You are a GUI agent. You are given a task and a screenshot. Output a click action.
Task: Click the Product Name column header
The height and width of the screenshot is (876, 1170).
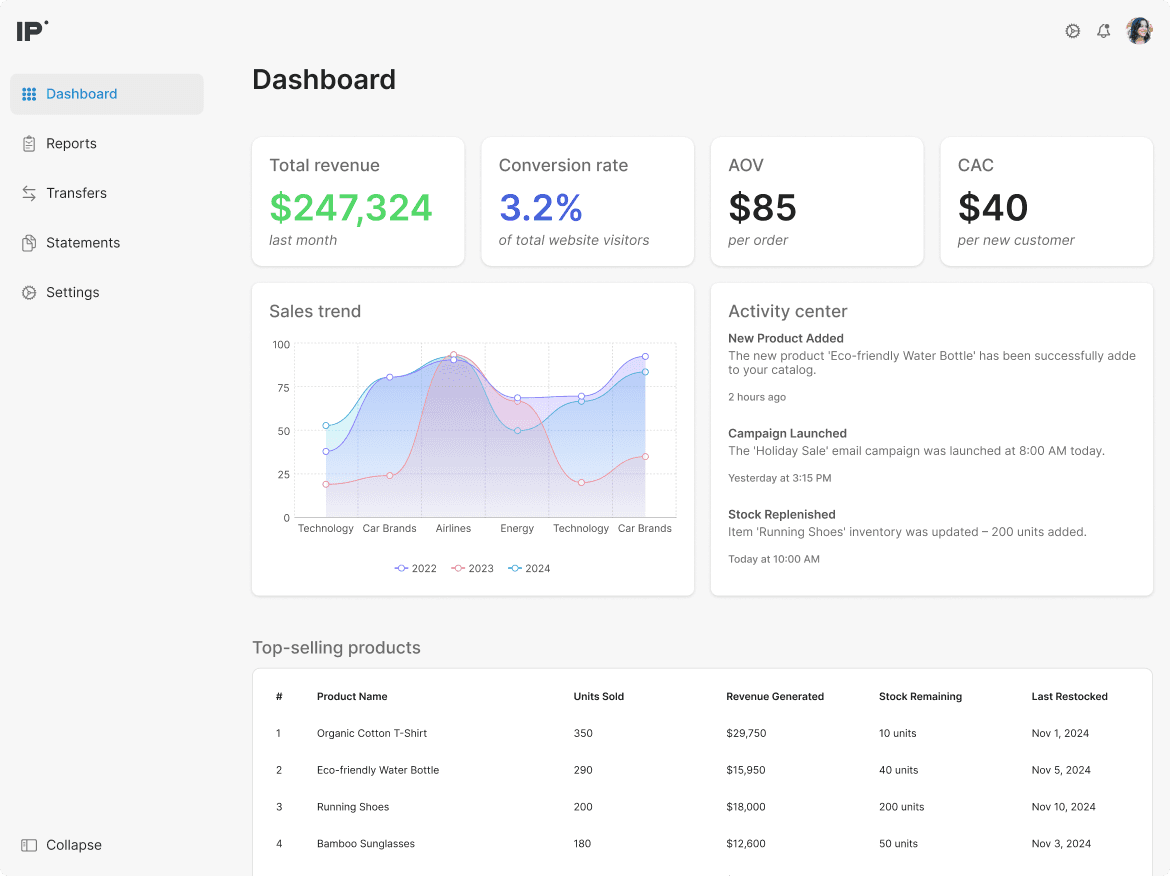(x=352, y=696)
